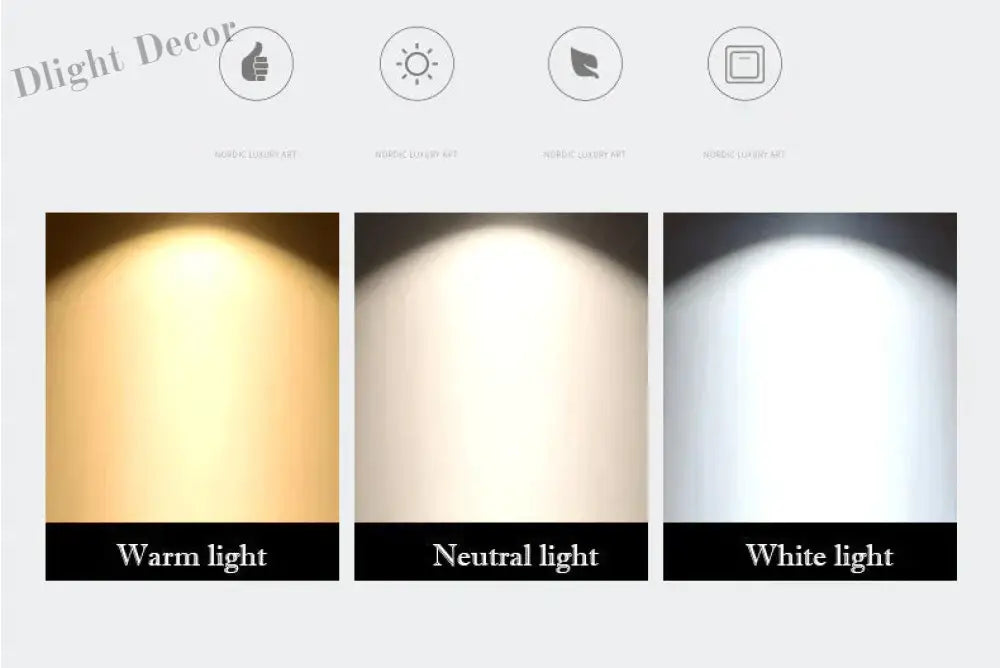The image size is (1000, 668).
Task: Choose the 'Neutral light' black label bar
Action: (501, 552)
